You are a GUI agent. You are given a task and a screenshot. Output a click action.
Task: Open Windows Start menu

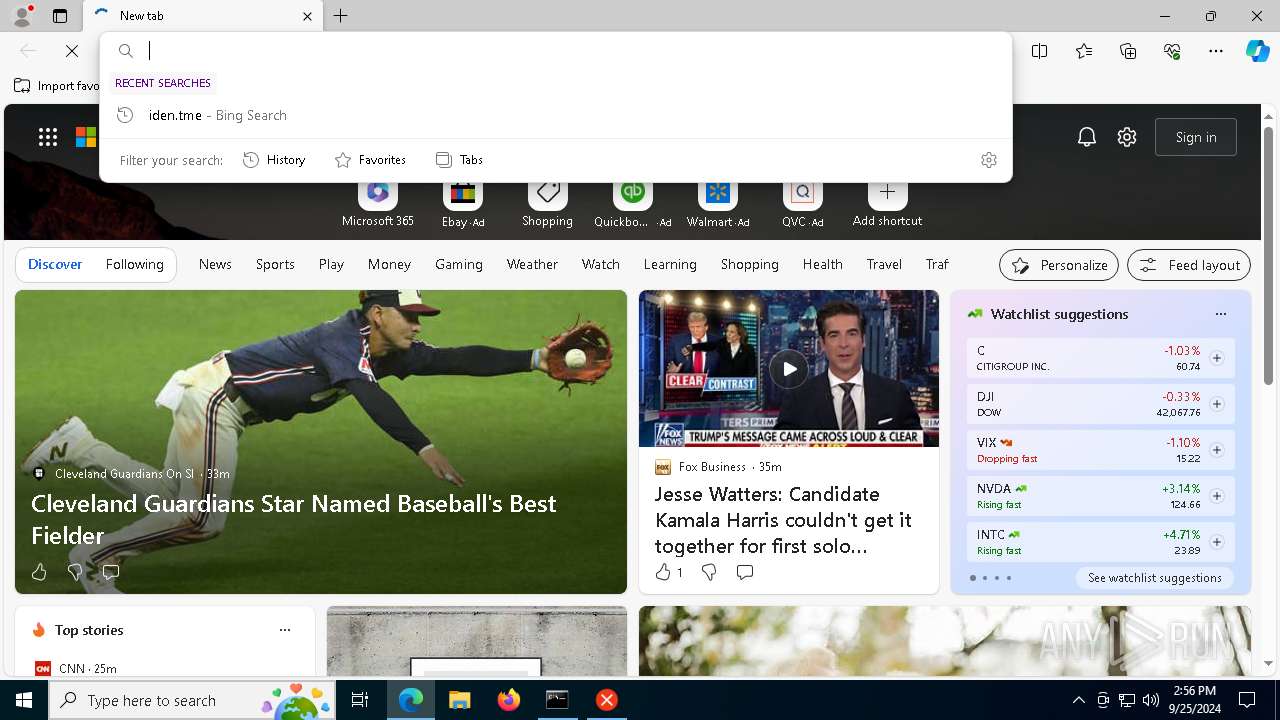(24, 700)
